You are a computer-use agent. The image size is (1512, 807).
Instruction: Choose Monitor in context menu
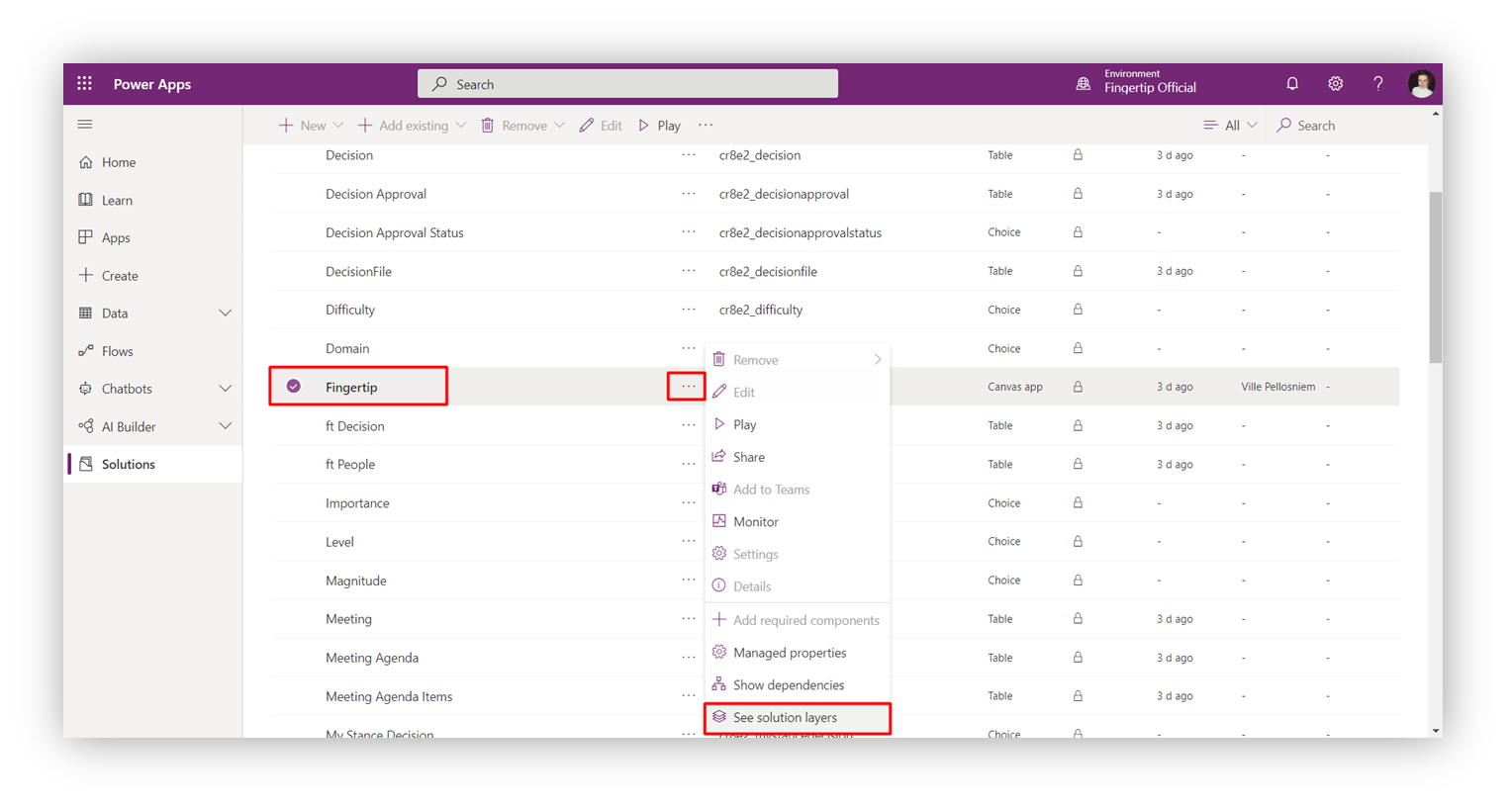coord(798,521)
